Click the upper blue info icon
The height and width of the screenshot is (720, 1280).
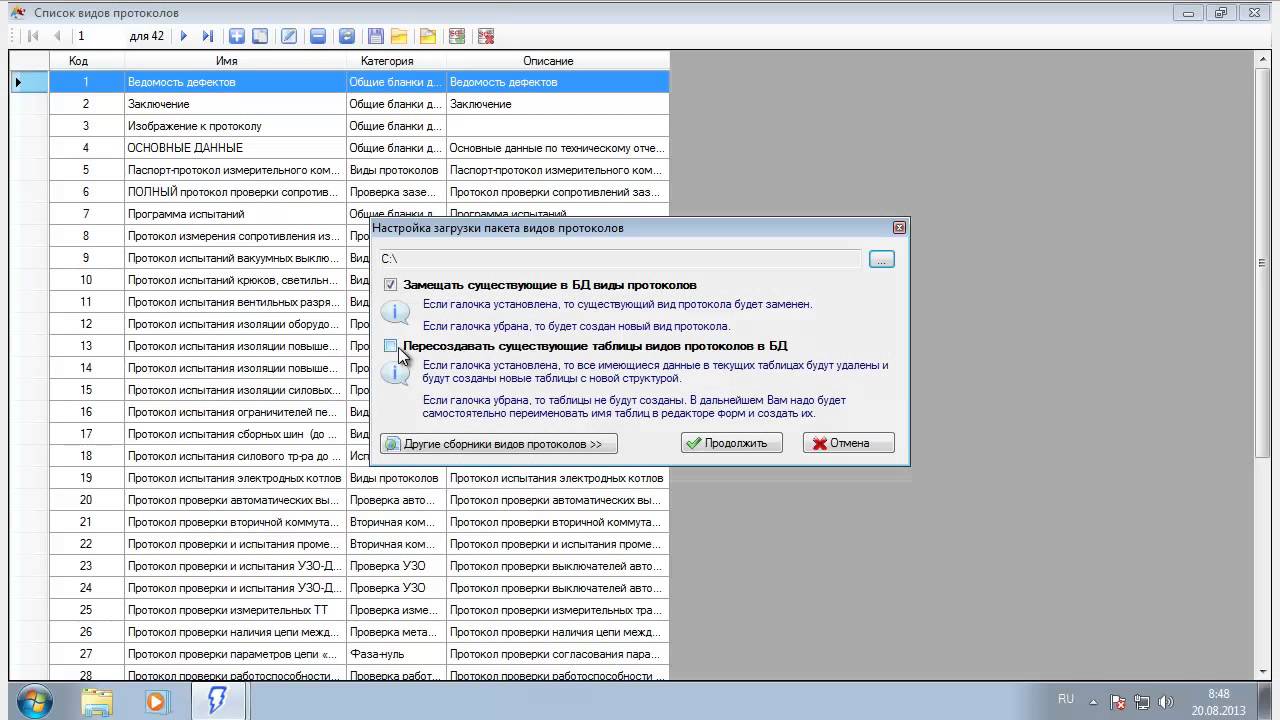pos(395,311)
